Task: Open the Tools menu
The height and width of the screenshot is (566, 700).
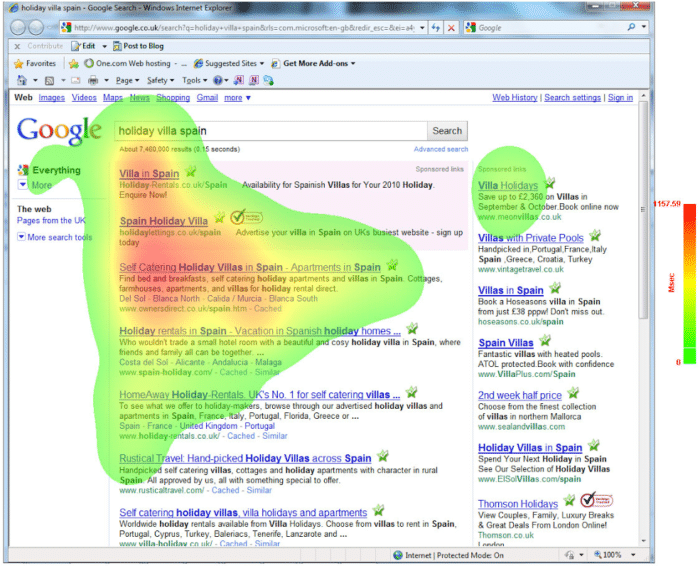Action: tap(194, 80)
